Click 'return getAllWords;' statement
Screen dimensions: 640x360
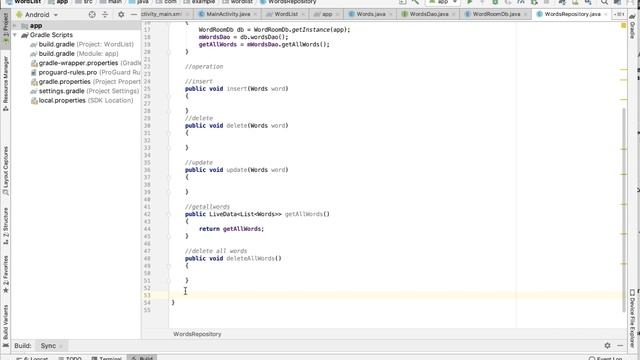pyautogui.click(x=231, y=229)
